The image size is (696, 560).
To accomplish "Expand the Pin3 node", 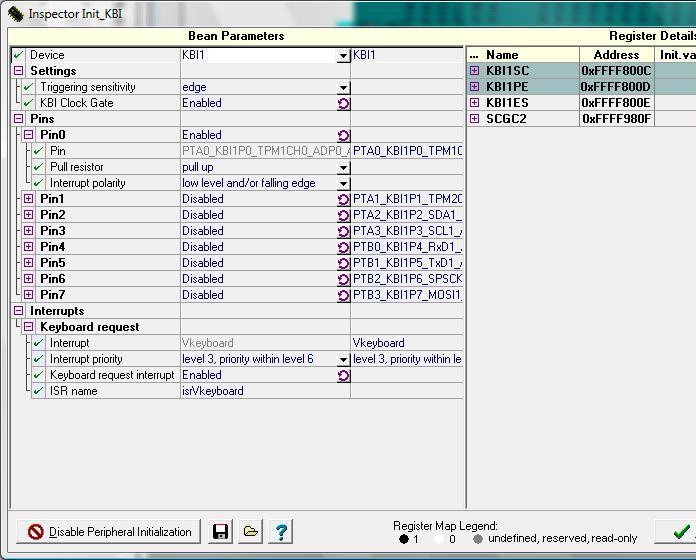I will 28,230.
